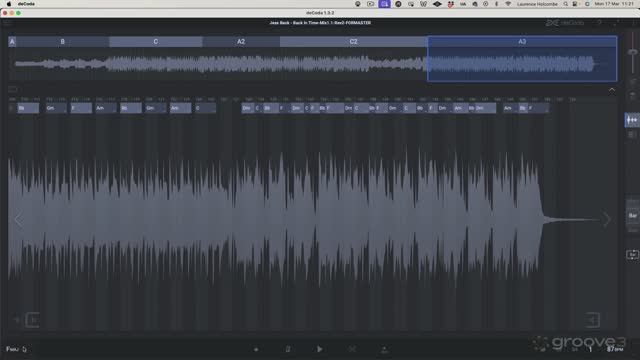Click the loop-start bracket icon at the bottom left
Screen dimensions: 640x360
coord(32,320)
